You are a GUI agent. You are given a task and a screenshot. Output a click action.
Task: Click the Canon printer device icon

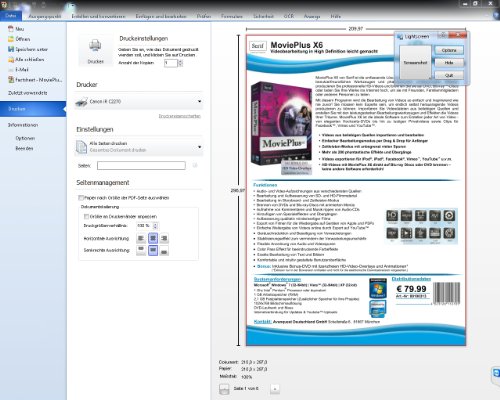pos(81,102)
